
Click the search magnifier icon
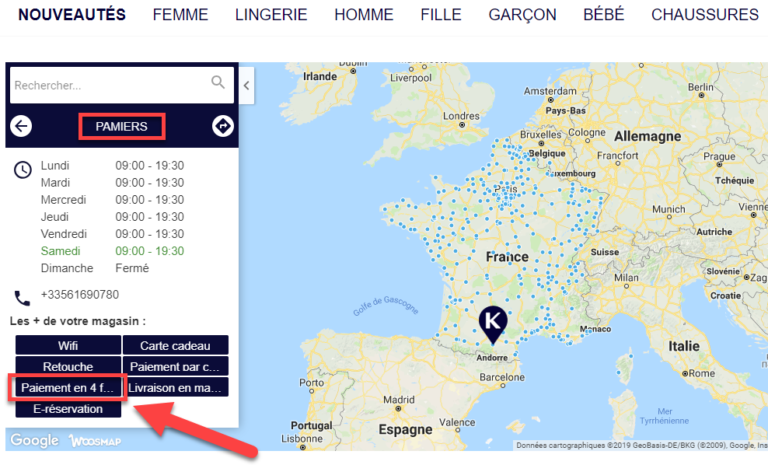tap(218, 82)
